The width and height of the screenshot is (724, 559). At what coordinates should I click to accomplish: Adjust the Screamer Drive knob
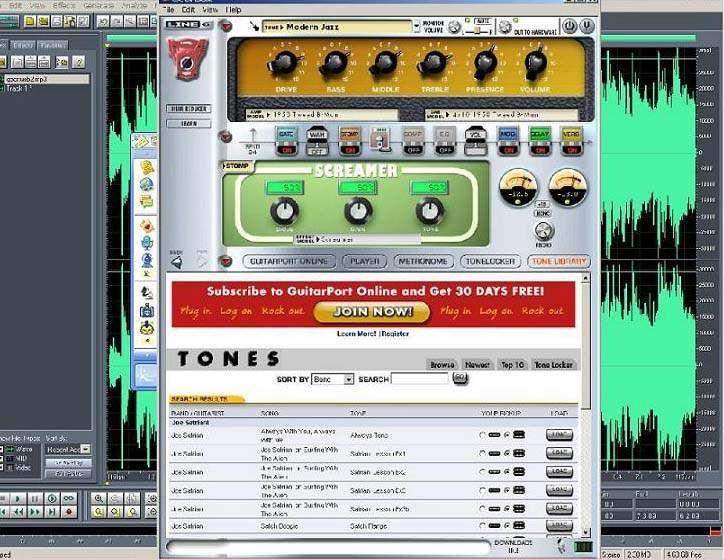point(284,211)
